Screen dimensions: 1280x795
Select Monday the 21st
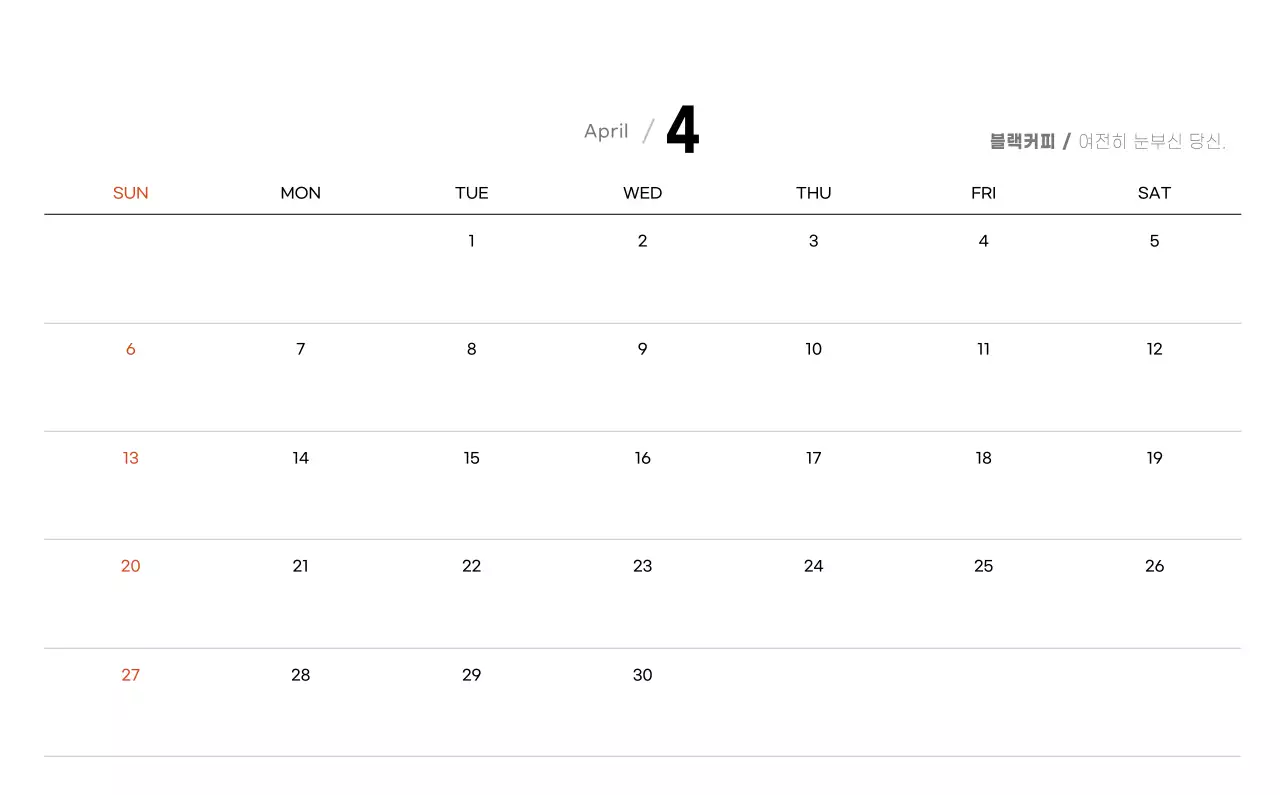pos(300,566)
